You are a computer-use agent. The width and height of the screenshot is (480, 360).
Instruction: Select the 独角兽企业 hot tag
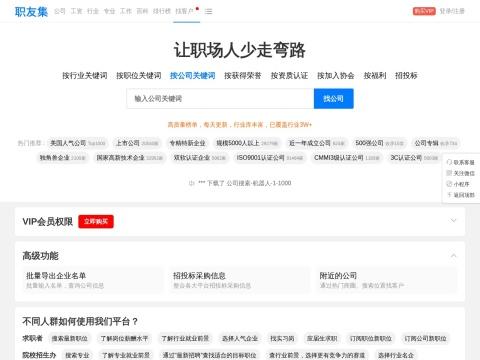point(63,158)
